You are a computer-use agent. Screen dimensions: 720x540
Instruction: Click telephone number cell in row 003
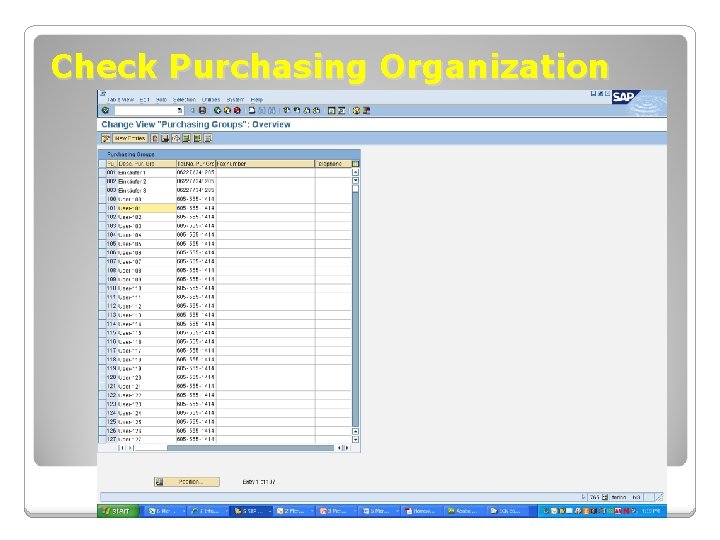click(x=196, y=190)
